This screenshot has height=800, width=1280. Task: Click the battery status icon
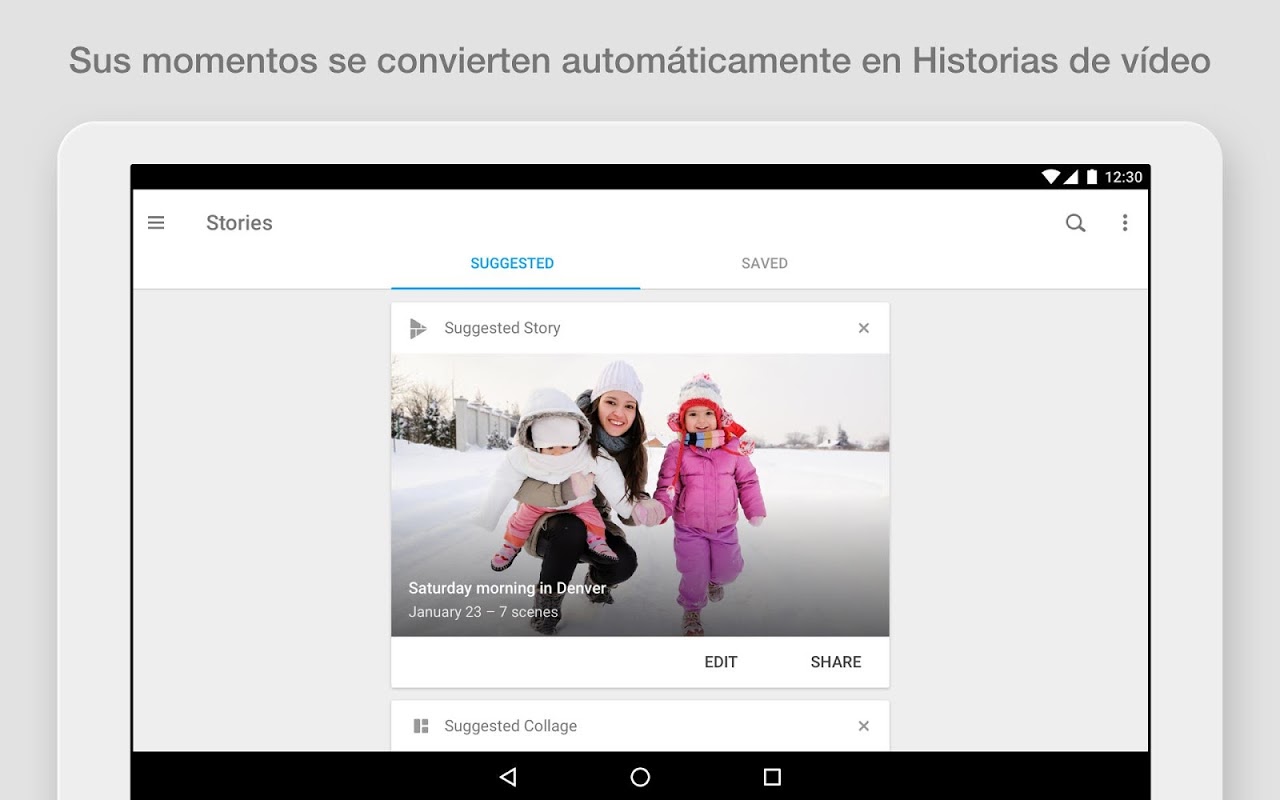(x=1092, y=177)
